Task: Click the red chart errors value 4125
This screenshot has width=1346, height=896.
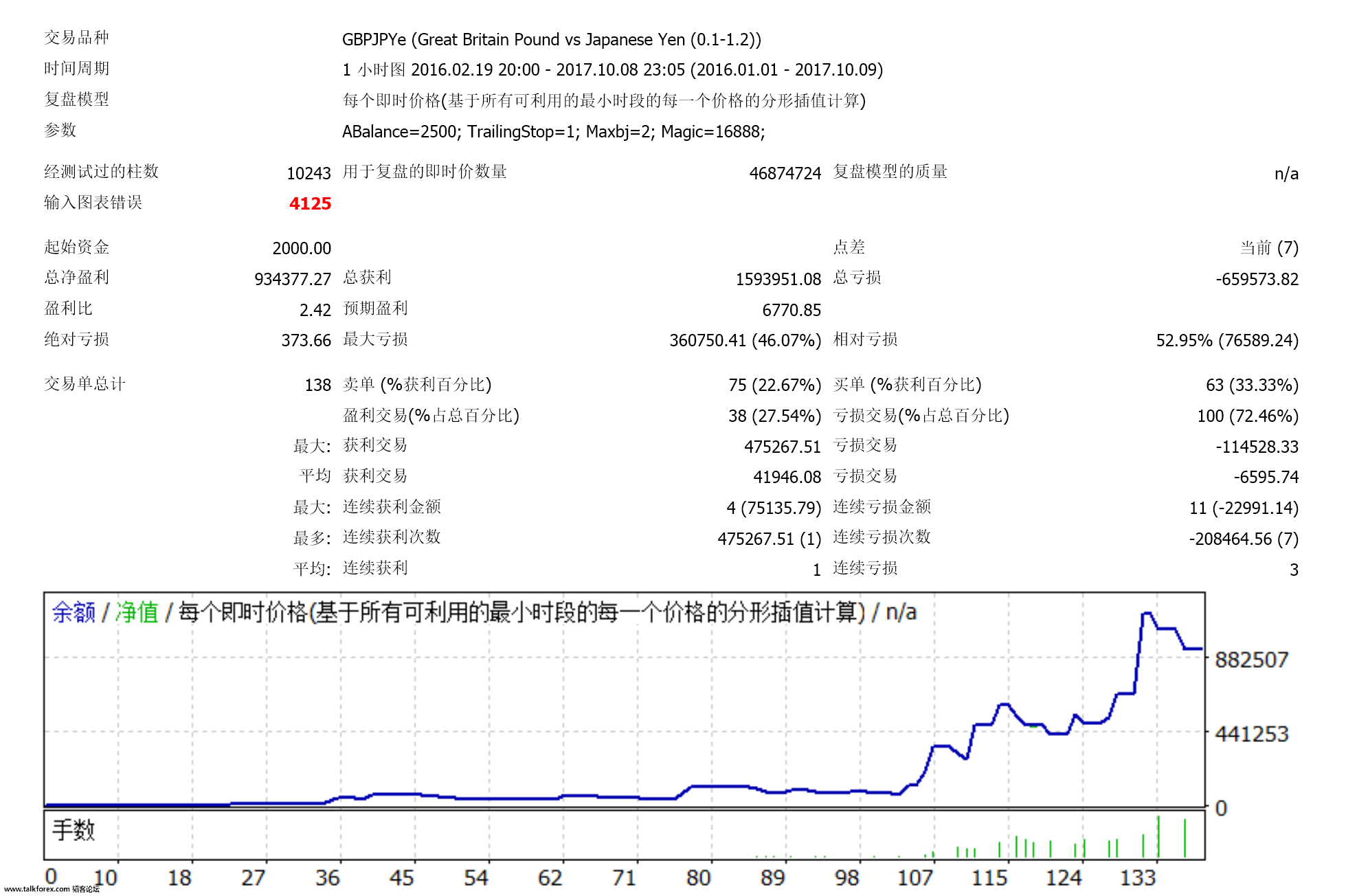Action: pos(310,203)
